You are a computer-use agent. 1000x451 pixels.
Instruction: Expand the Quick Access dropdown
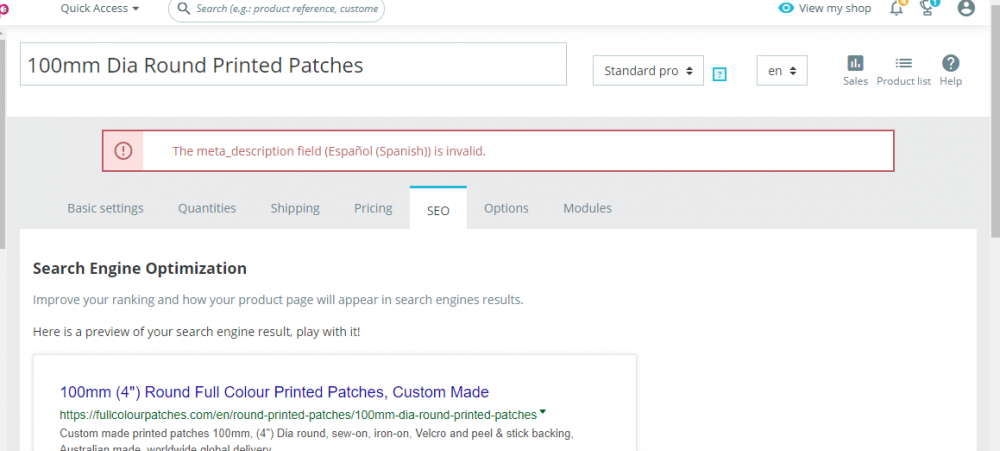pos(99,8)
